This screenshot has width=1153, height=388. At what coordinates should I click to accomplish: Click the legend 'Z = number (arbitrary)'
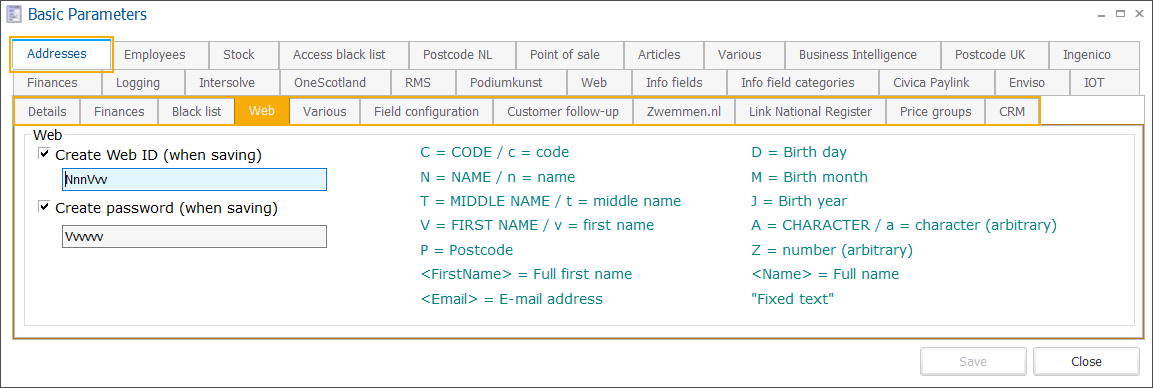(x=831, y=250)
